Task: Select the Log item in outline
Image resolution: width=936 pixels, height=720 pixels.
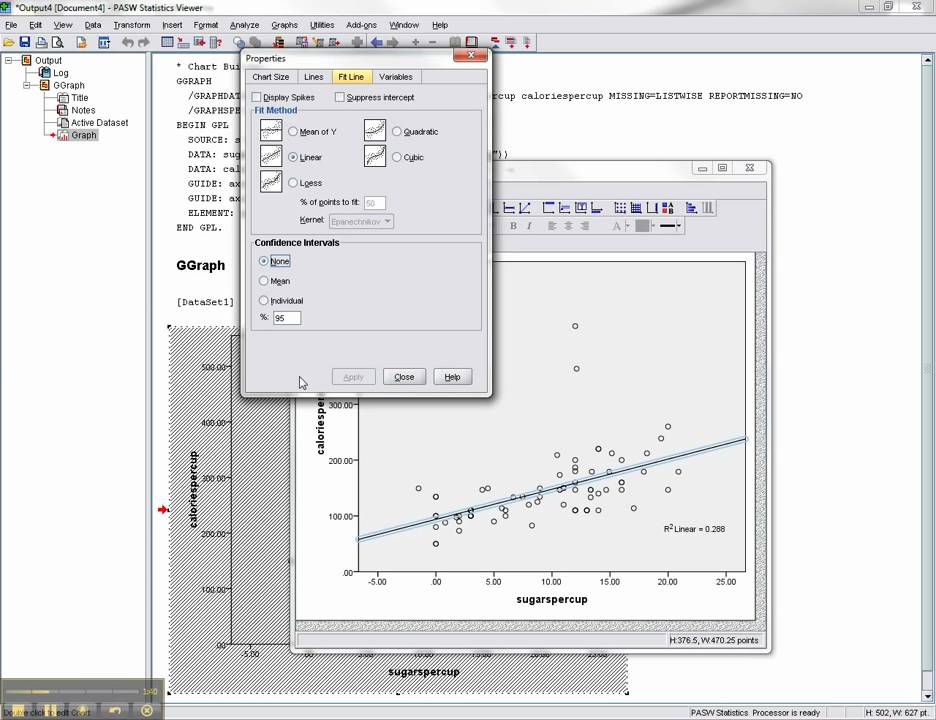Action: pos(60,73)
